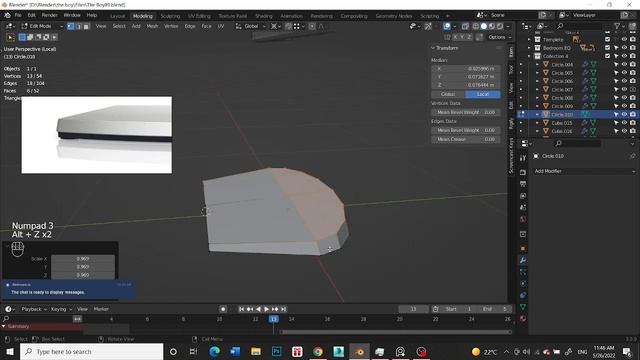This screenshot has height=360, width=640.
Task: Click the vertices Mean Bevel Weight slider
Action: pyautogui.click(x=466, y=112)
